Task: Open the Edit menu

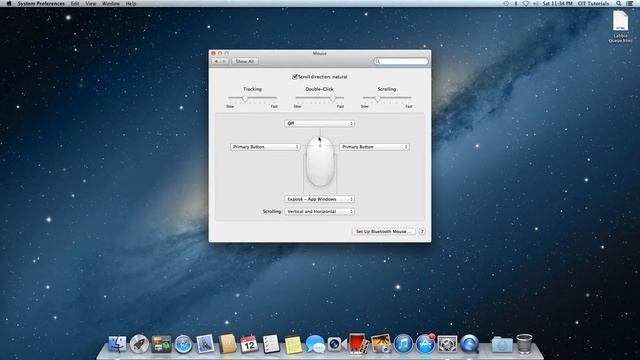Action: [75, 3]
